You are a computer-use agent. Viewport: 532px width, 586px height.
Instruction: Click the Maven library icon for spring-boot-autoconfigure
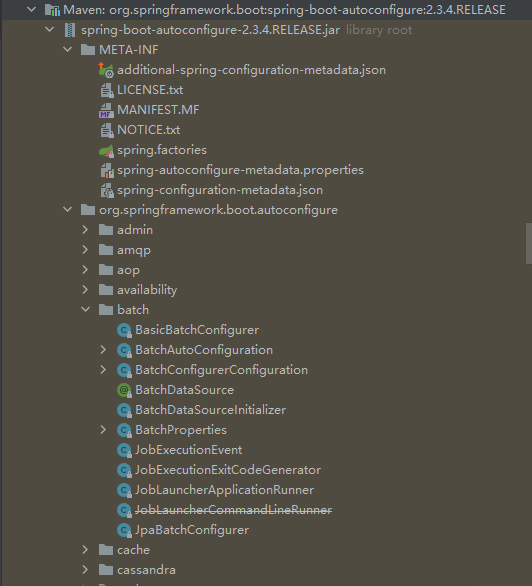(x=52, y=10)
